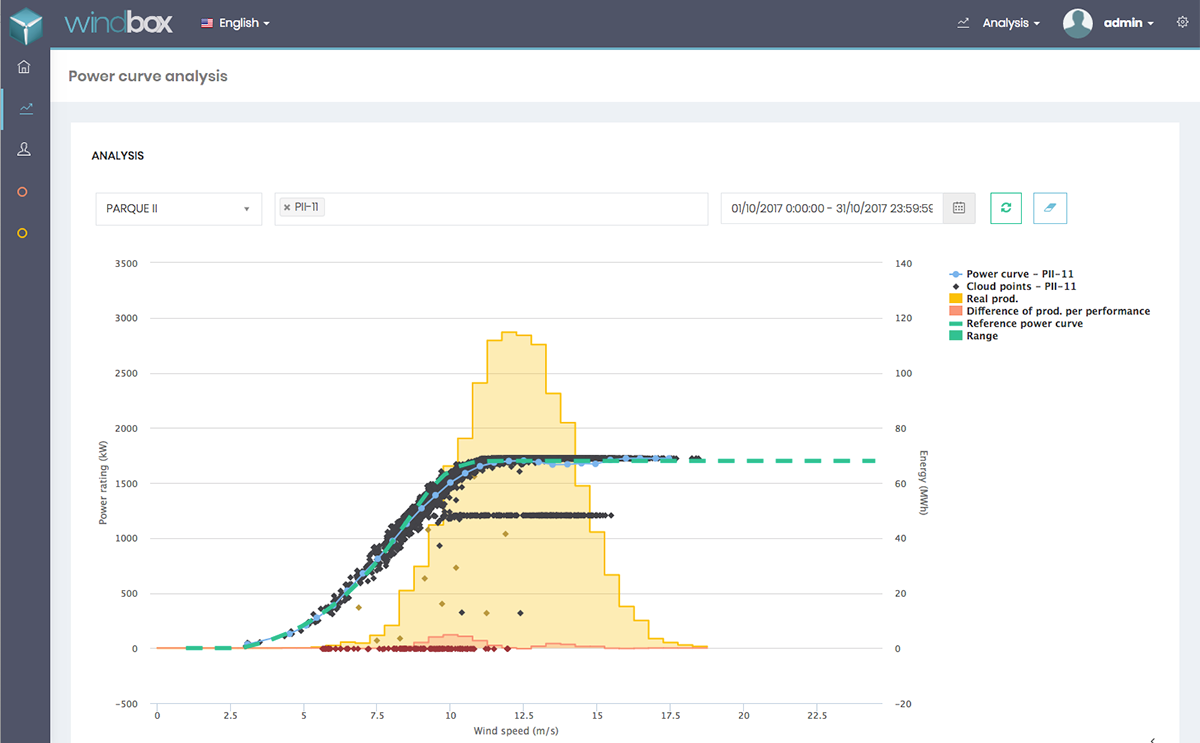This screenshot has width=1200, height=743.
Task: Open the Analysis menu in top bar
Action: pos(1010,23)
